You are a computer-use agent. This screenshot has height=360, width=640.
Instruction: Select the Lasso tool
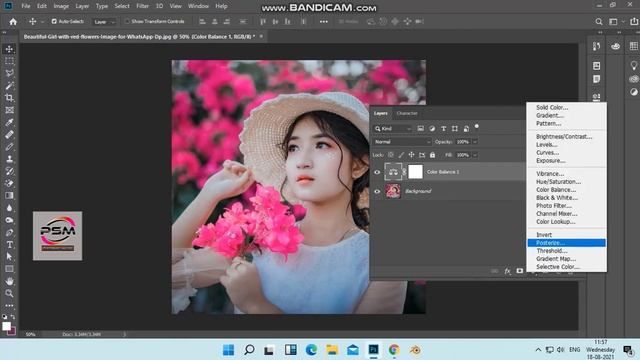coord(9,73)
